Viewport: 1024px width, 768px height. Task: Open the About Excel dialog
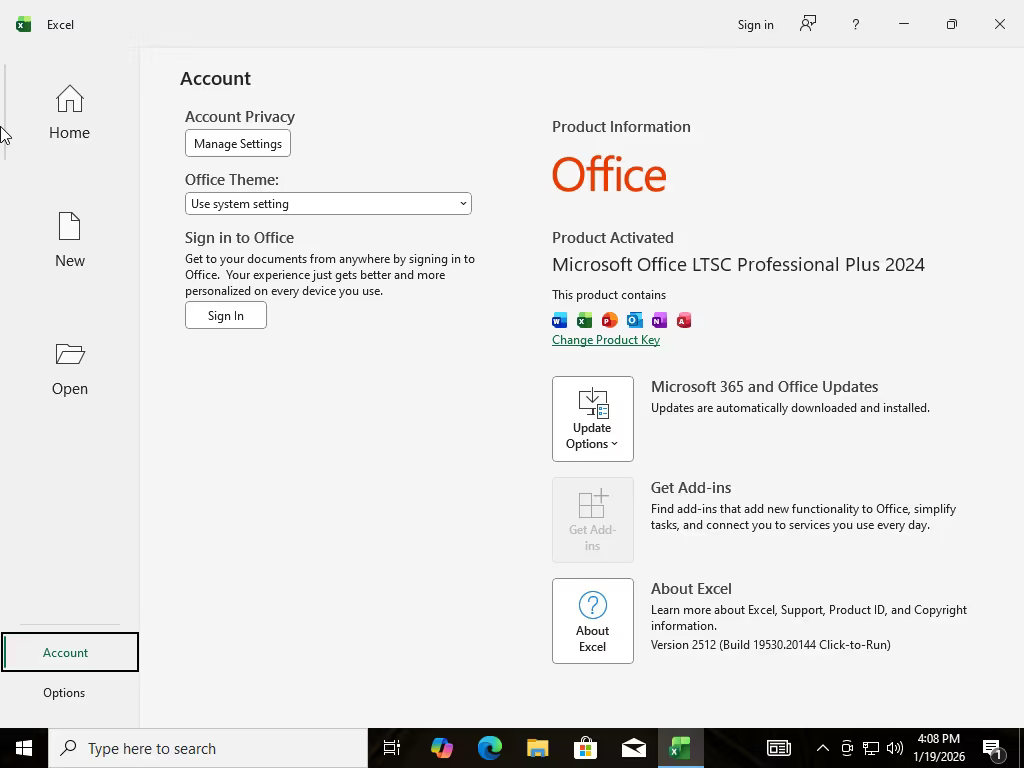tap(592, 620)
